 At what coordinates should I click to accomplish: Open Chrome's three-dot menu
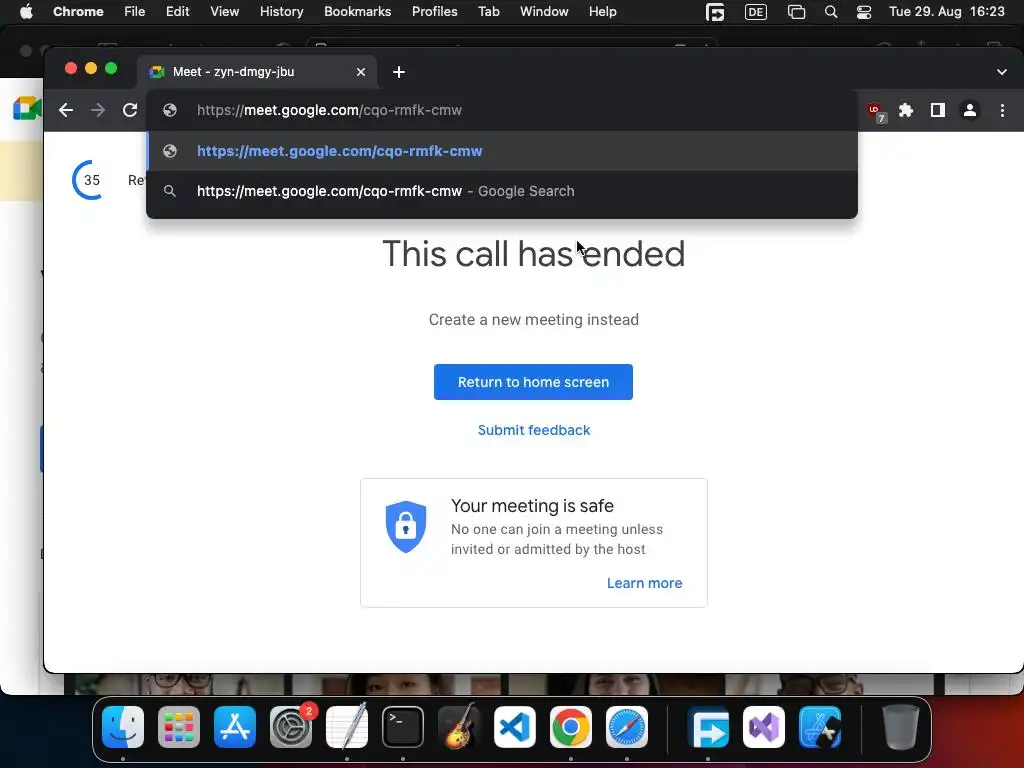click(1002, 110)
